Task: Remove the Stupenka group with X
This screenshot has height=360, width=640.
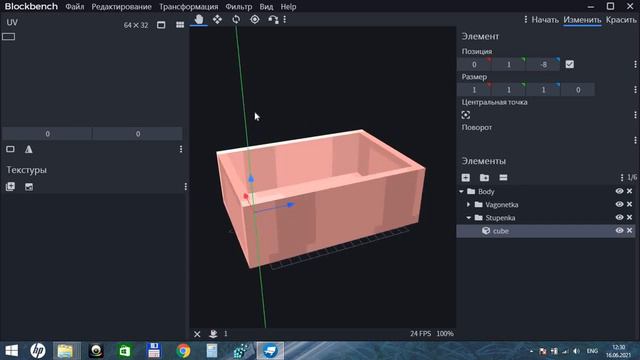Action: pos(629,217)
